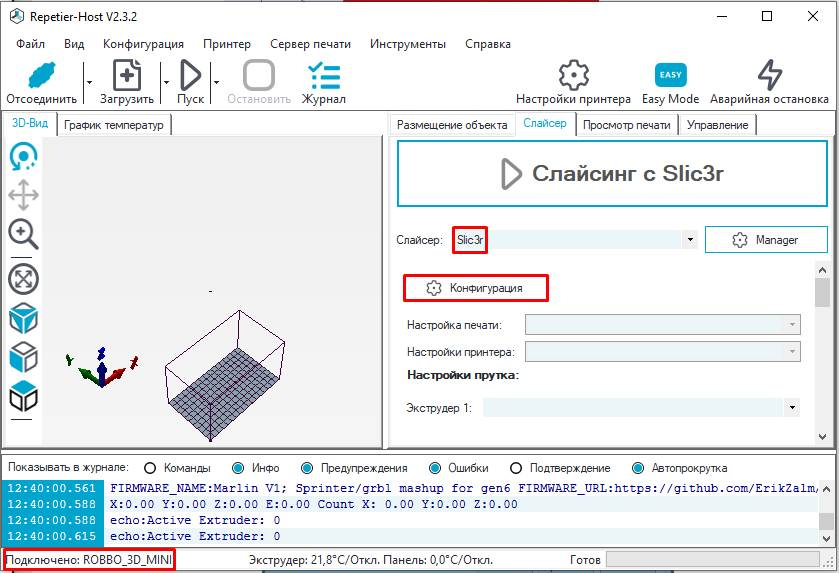Viewport: 839px width, 573px height.
Task: Select the move view arrows tool
Action: point(24,195)
